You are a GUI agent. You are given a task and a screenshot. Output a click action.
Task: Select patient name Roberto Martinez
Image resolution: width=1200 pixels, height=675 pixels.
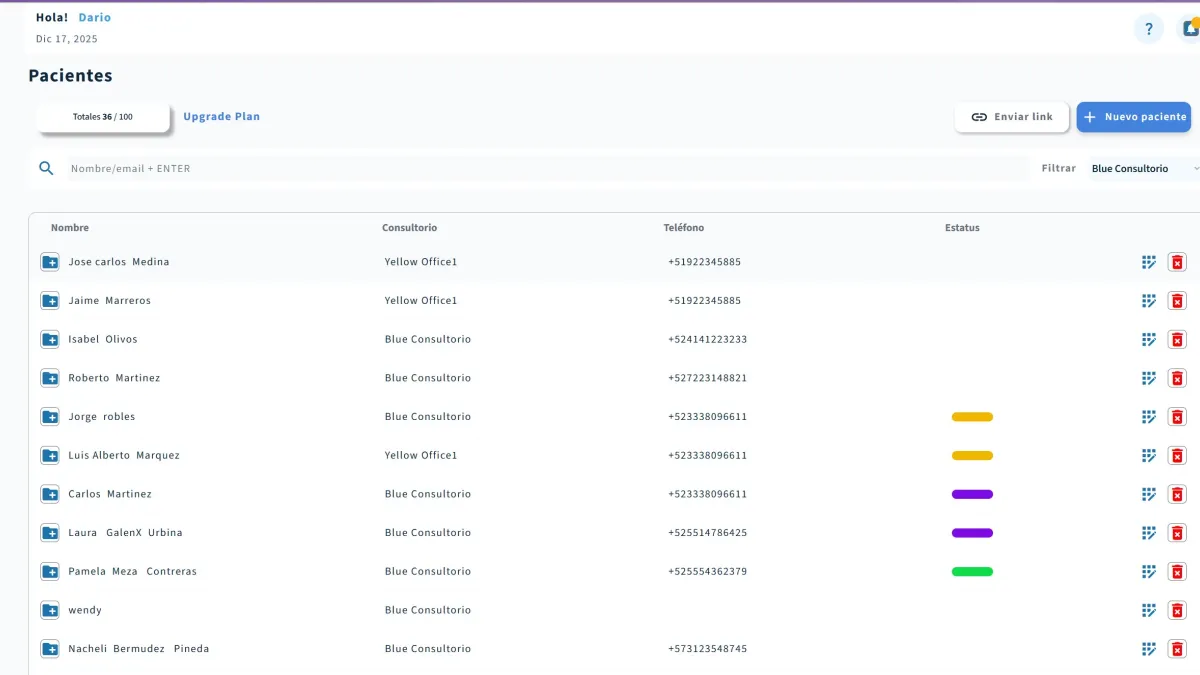[x=114, y=378]
